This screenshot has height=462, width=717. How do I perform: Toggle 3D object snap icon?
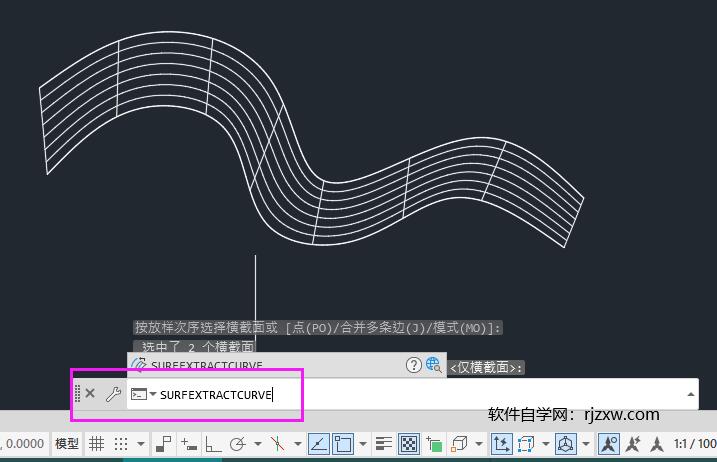tap(459, 443)
